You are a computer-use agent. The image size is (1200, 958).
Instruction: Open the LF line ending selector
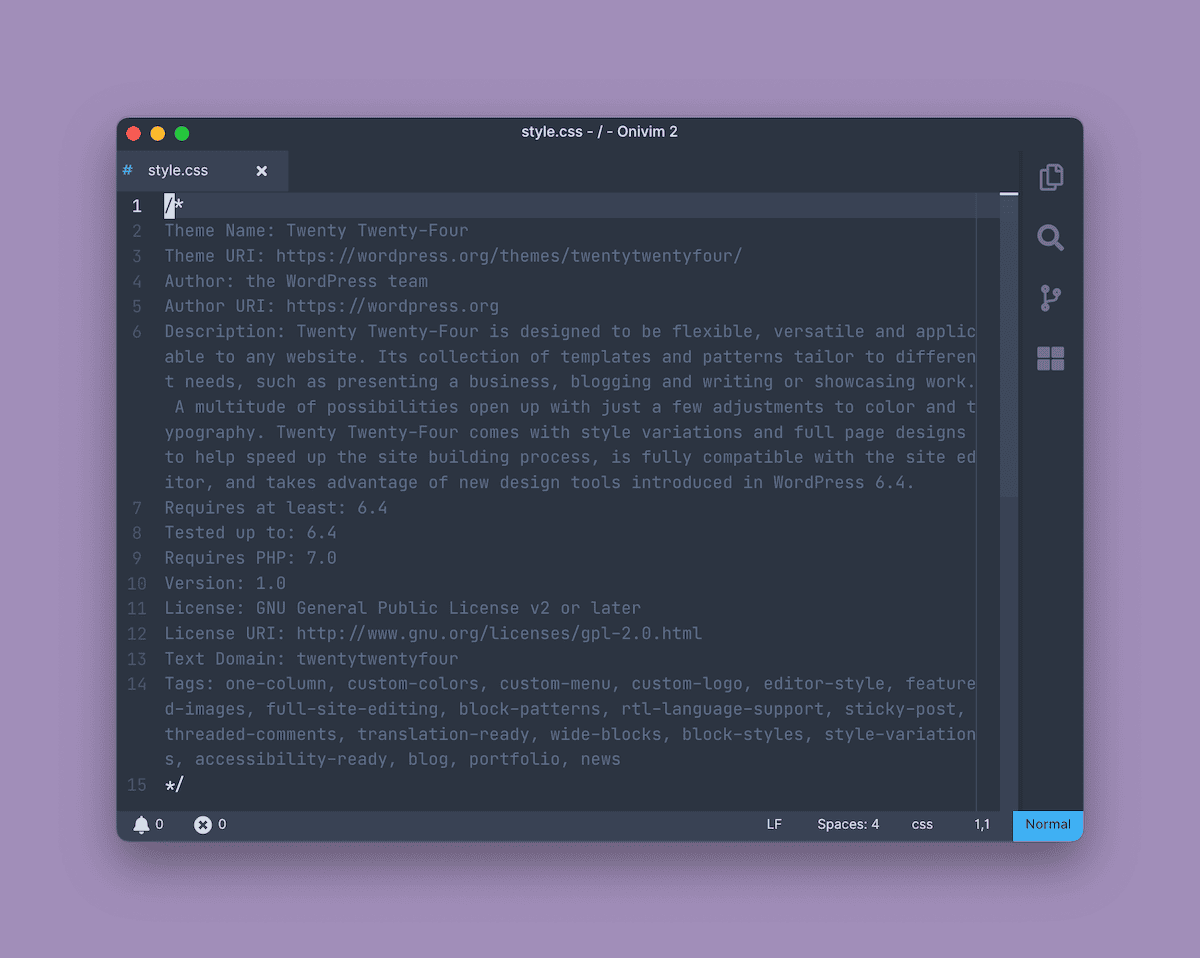774,824
